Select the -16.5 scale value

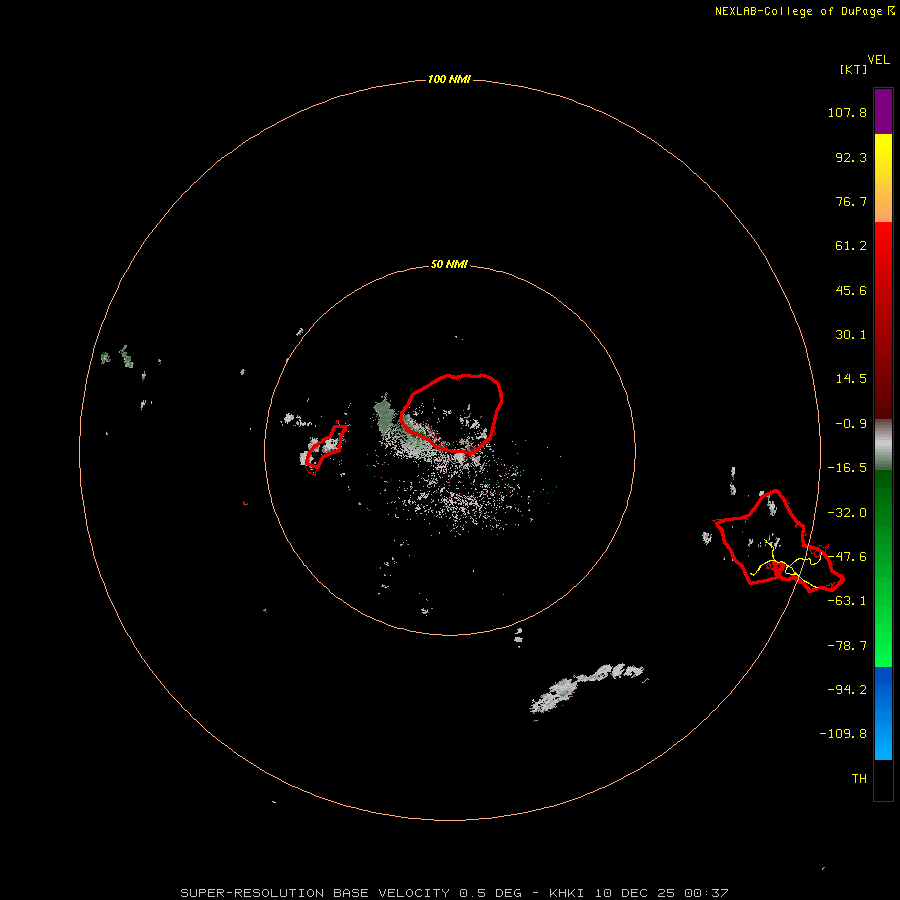[x=847, y=468]
